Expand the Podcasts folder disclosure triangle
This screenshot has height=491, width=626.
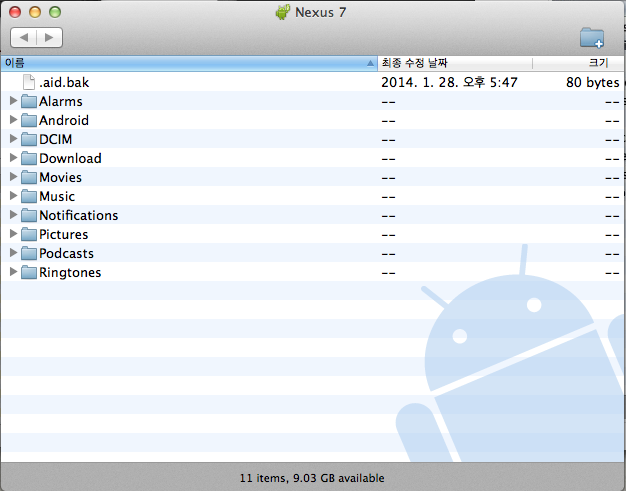click(13, 253)
